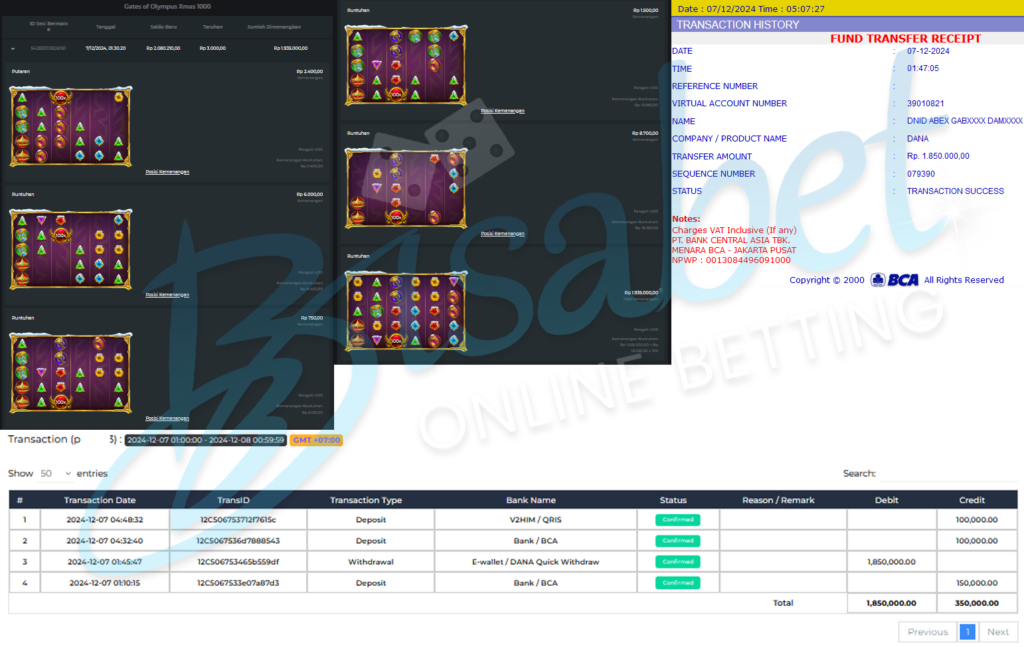The height and width of the screenshot is (647, 1024).
Task: Click Posisi Kemenangan link under Rp 8.700,00 tumble
Action: 502,233
